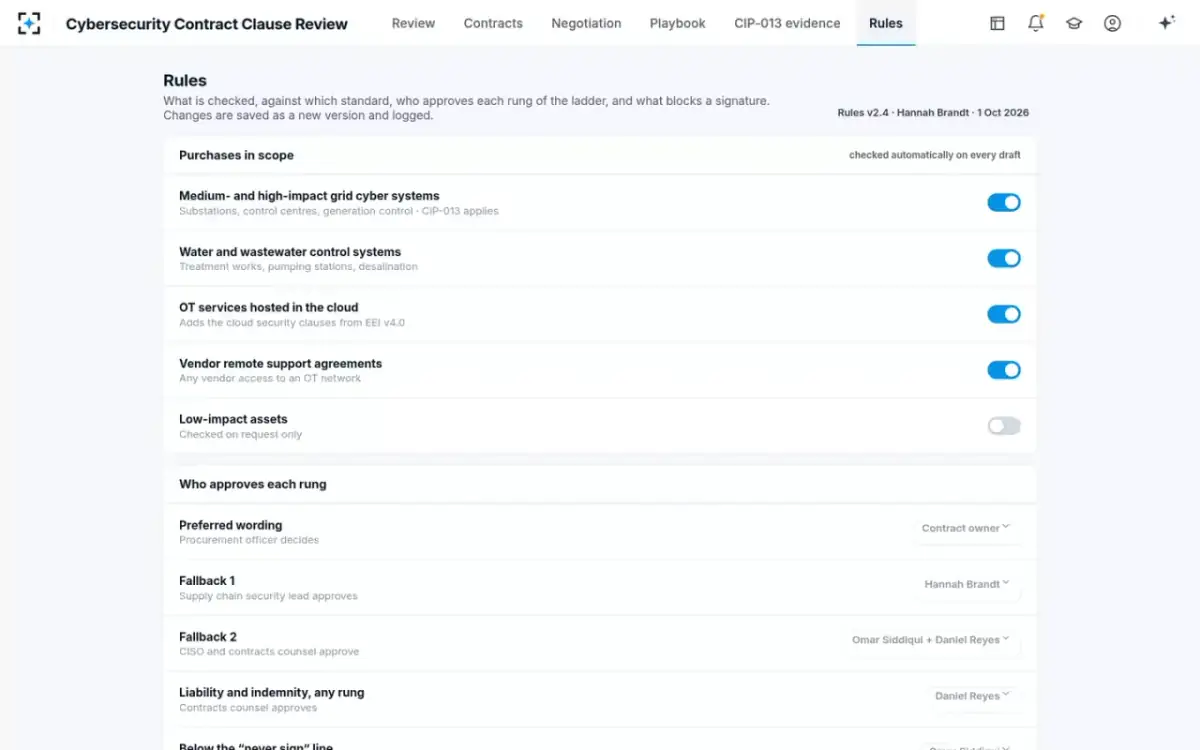Open the CIP-013 evidence tab

(x=787, y=23)
